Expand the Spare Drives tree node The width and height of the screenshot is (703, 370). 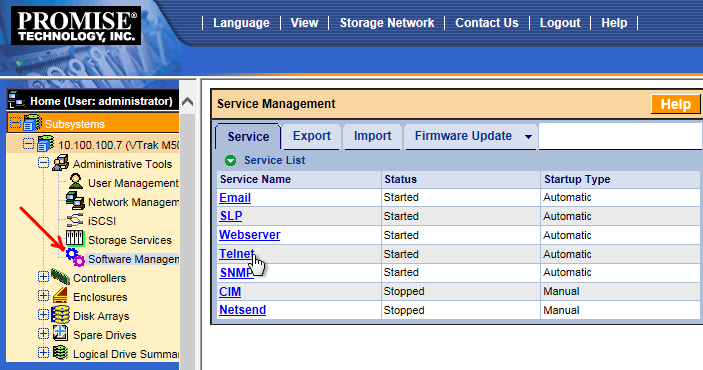(x=43, y=334)
